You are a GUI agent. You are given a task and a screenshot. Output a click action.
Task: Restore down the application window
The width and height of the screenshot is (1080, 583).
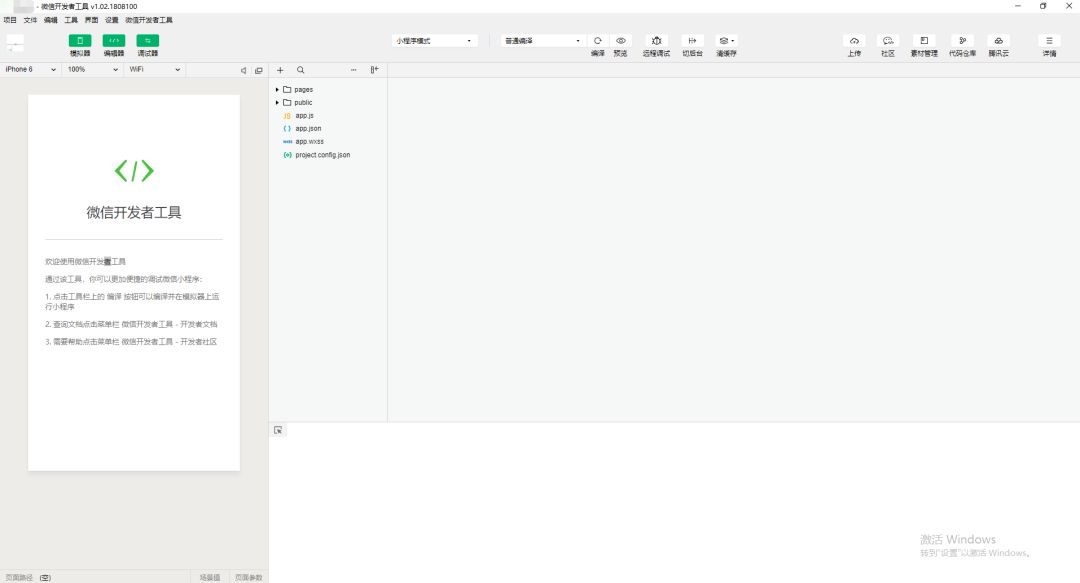click(1043, 6)
